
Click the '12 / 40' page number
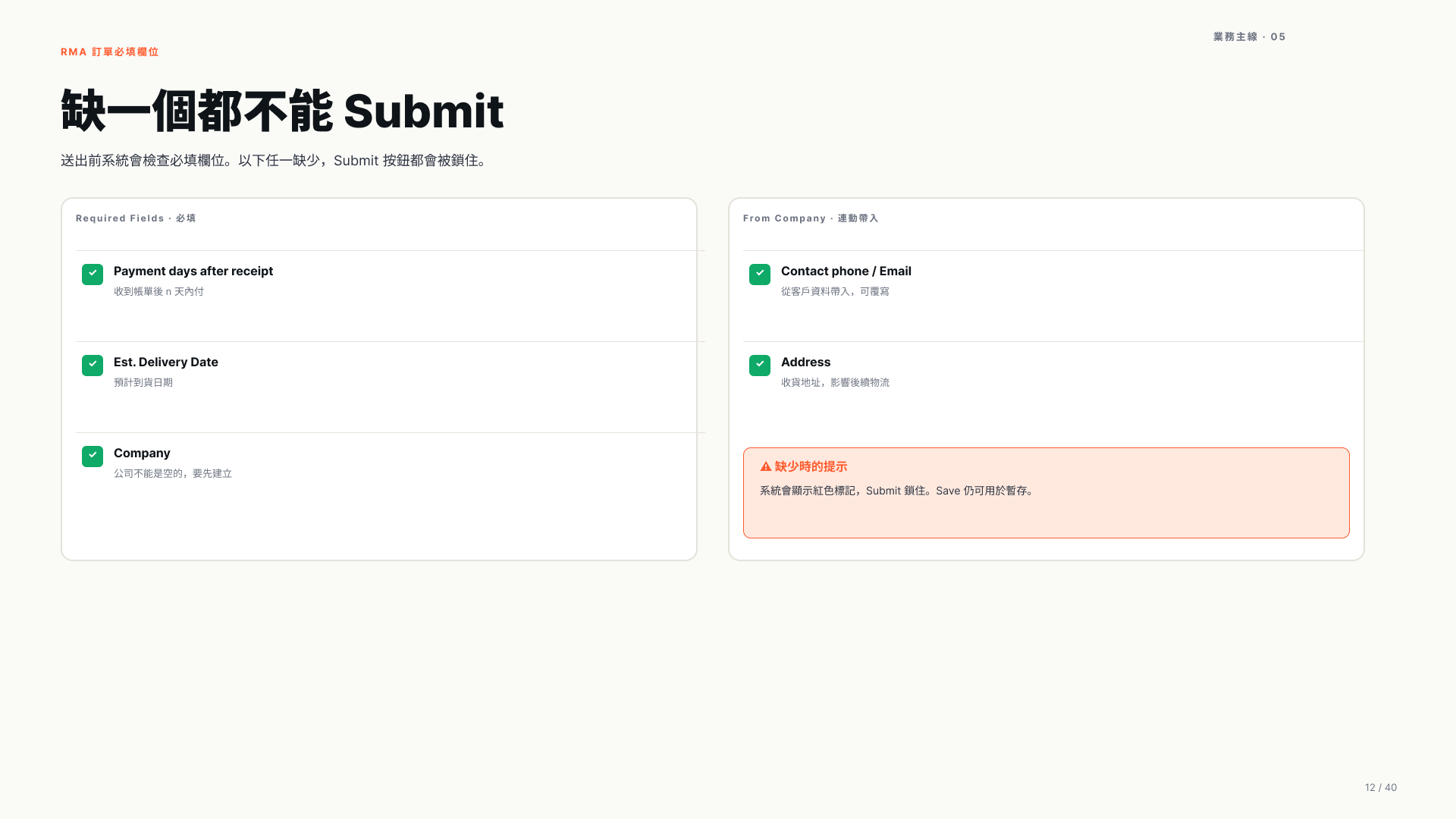[x=1381, y=787]
